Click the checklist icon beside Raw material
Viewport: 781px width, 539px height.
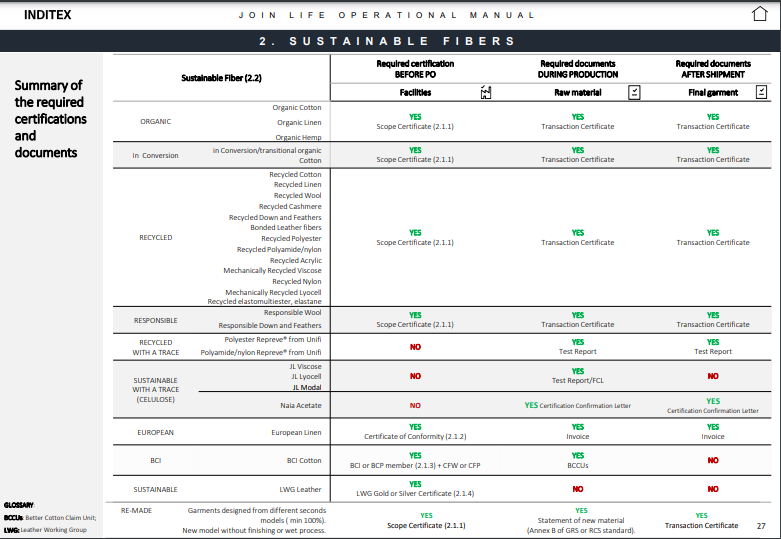[x=633, y=92]
